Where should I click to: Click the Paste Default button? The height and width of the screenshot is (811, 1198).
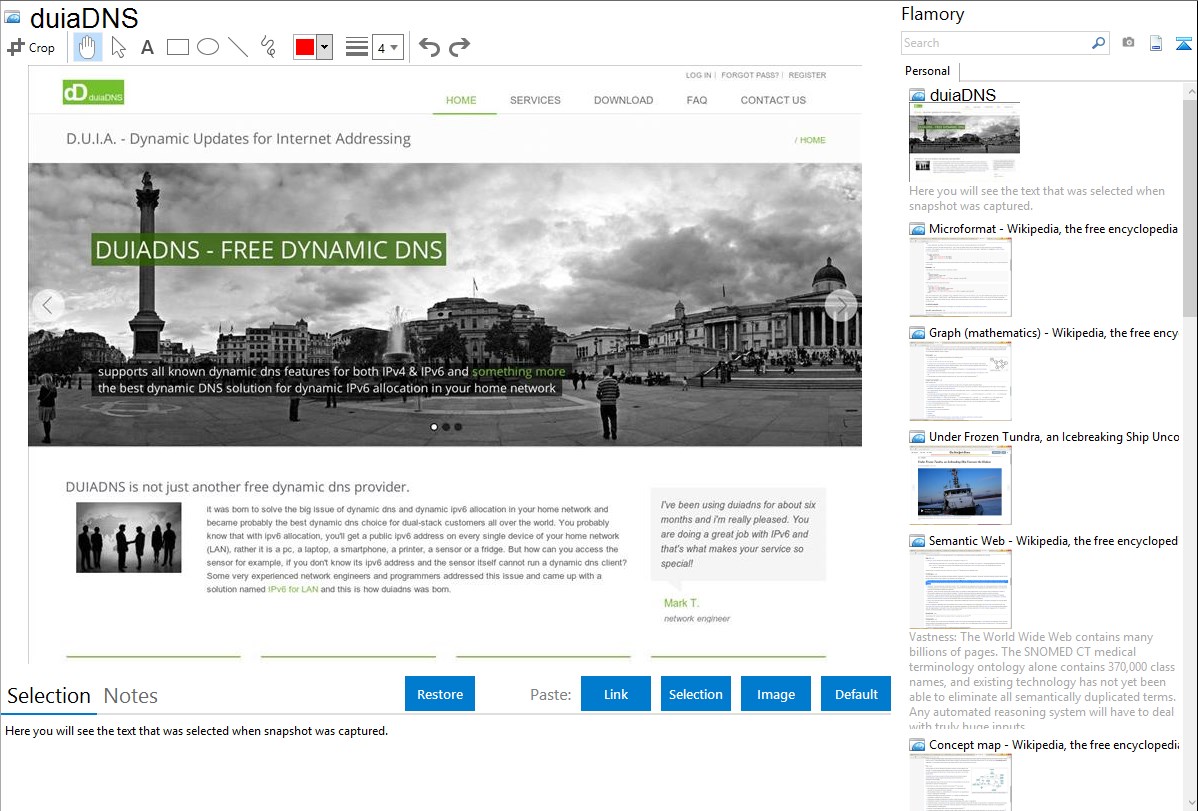click(856, 693)
